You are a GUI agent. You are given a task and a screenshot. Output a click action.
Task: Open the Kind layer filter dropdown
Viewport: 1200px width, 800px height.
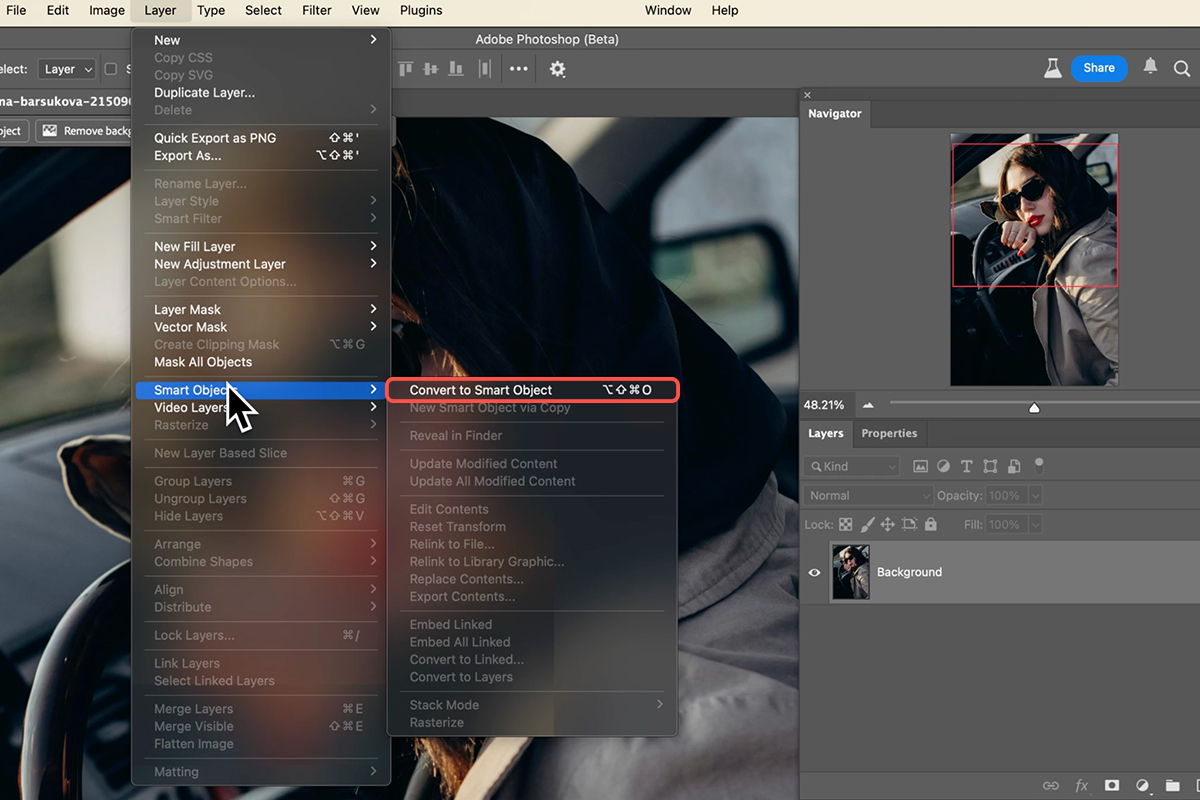(852, 466)
